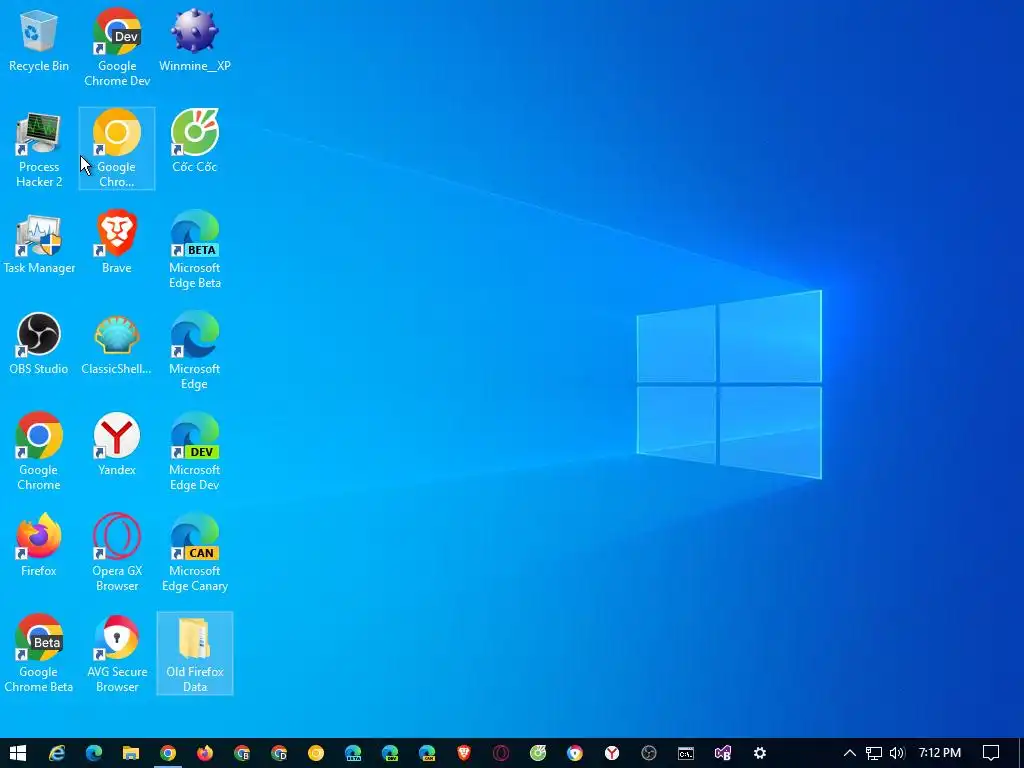Select the Task Manager desktop shortcut
Image resolution: width=1024 pixels, height=768 pixels.
(x=39, y=242)
